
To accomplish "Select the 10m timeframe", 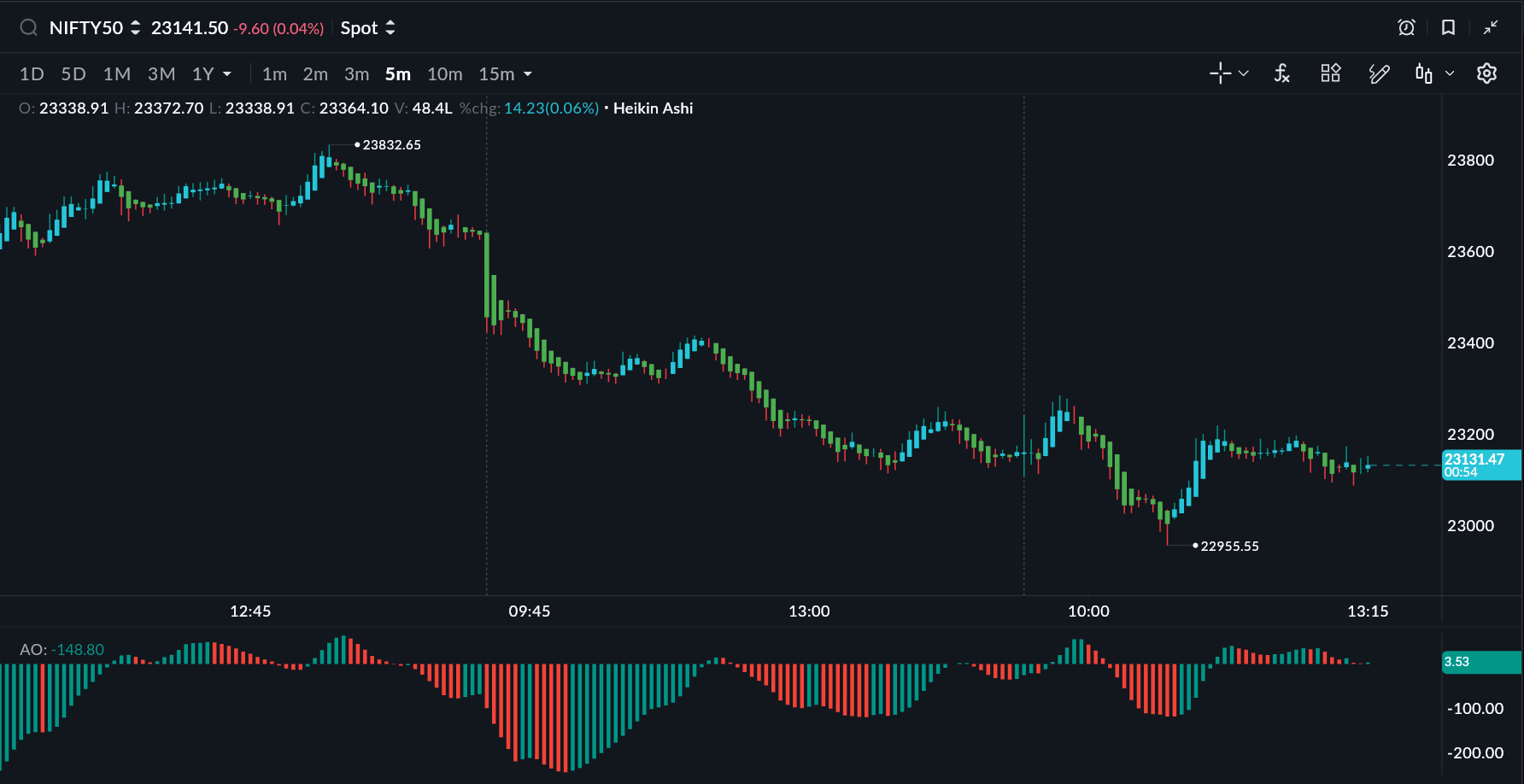I will click(444, 74).
